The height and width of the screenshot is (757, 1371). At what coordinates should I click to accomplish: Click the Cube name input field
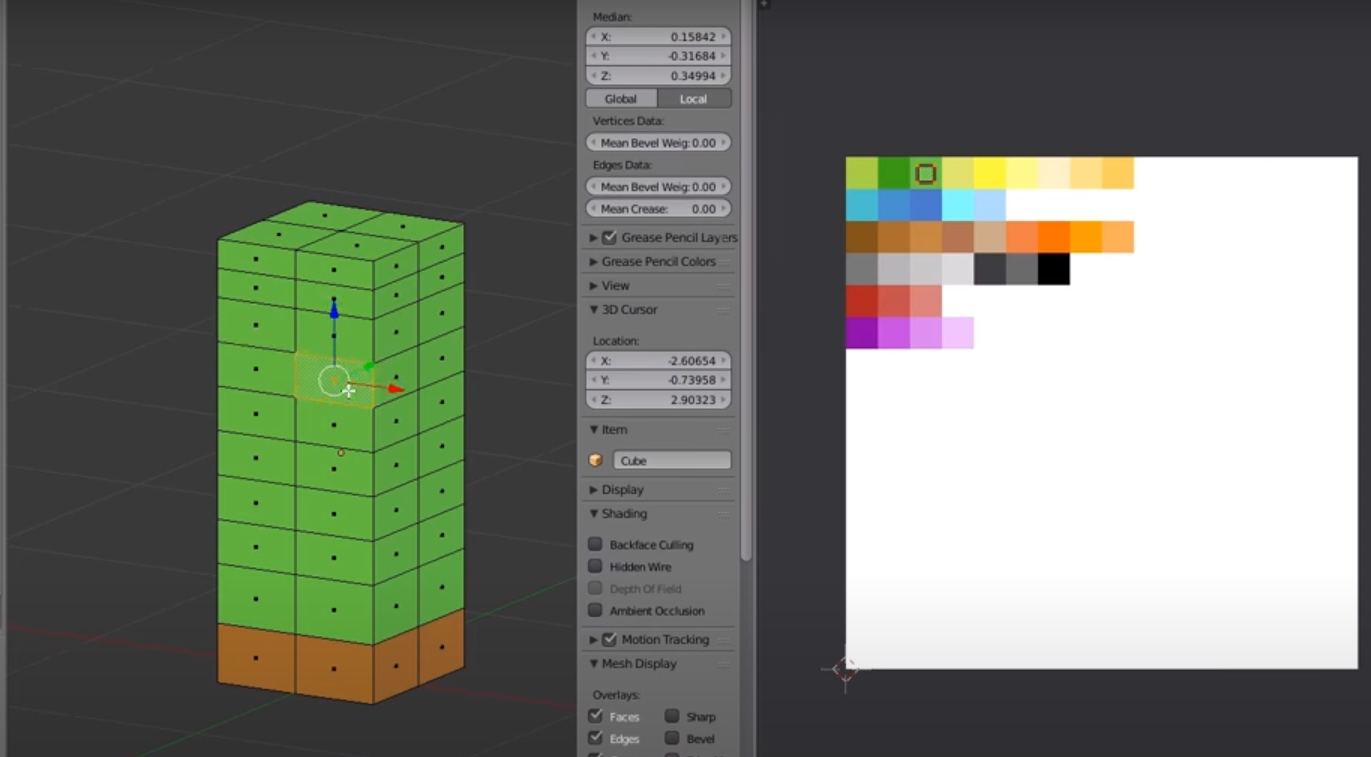672,459
